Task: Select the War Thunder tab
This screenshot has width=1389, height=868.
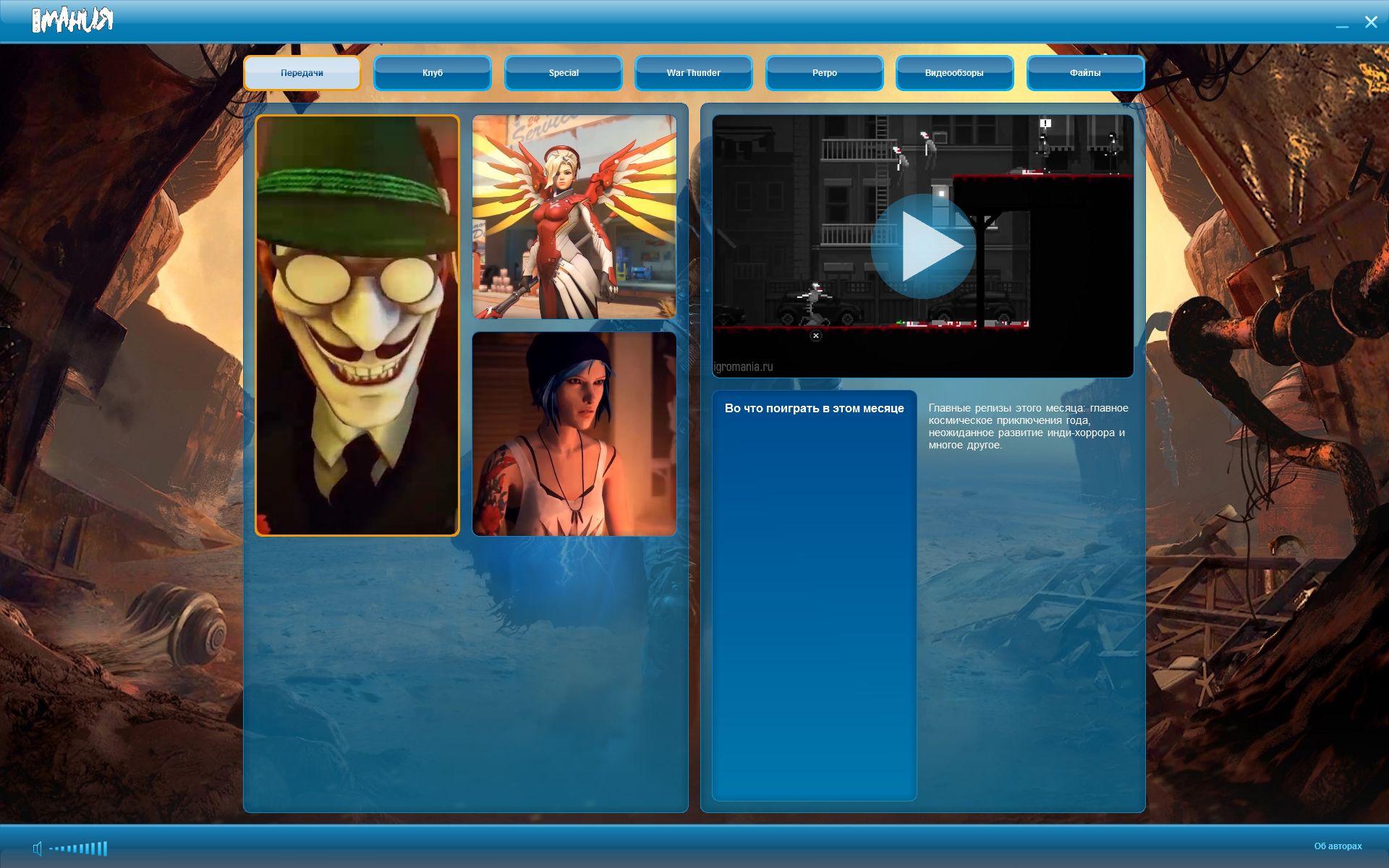Action: click(694, 73)
